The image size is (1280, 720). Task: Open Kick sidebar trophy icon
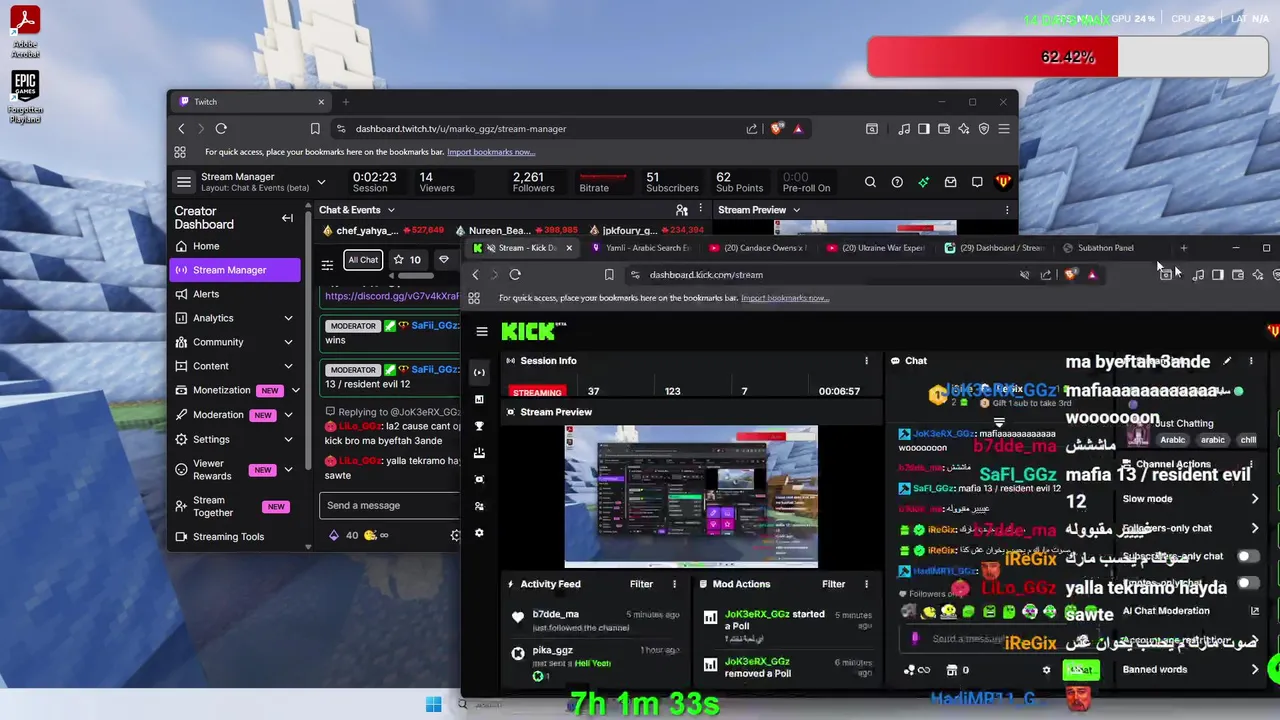pos(479,426)
